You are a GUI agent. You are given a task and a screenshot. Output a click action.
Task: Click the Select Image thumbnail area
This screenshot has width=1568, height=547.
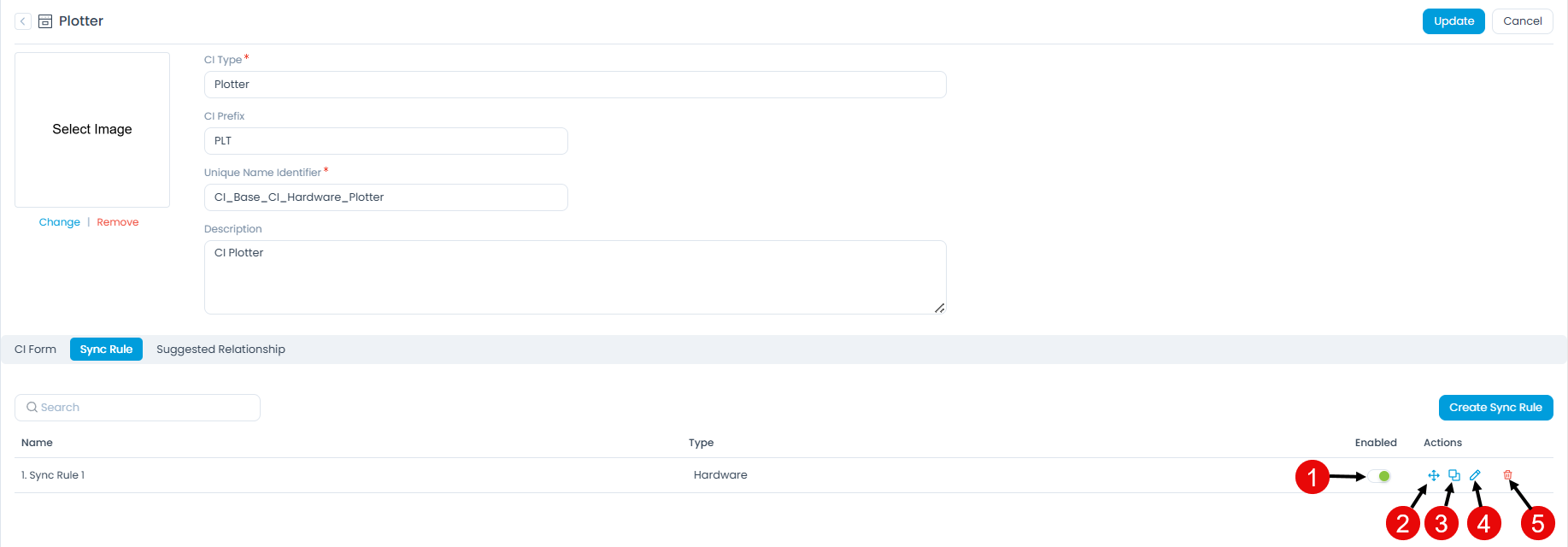tap(92, 130)
